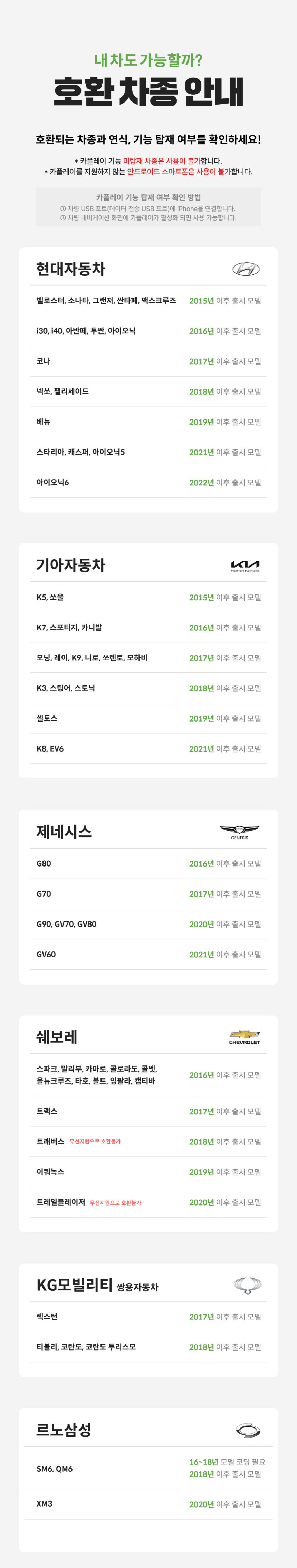Click the red warning next to 트레일블레이저
The height and width of the screenshot is (1568, 297).
(x=116, y=1203)
